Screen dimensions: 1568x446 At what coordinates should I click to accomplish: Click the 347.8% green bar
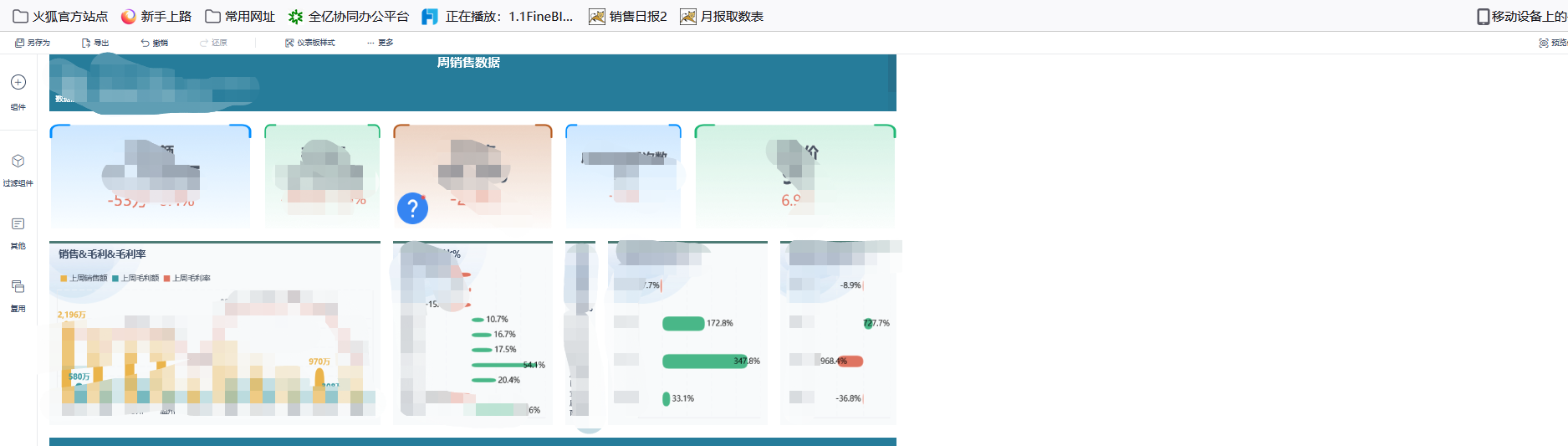705,361
